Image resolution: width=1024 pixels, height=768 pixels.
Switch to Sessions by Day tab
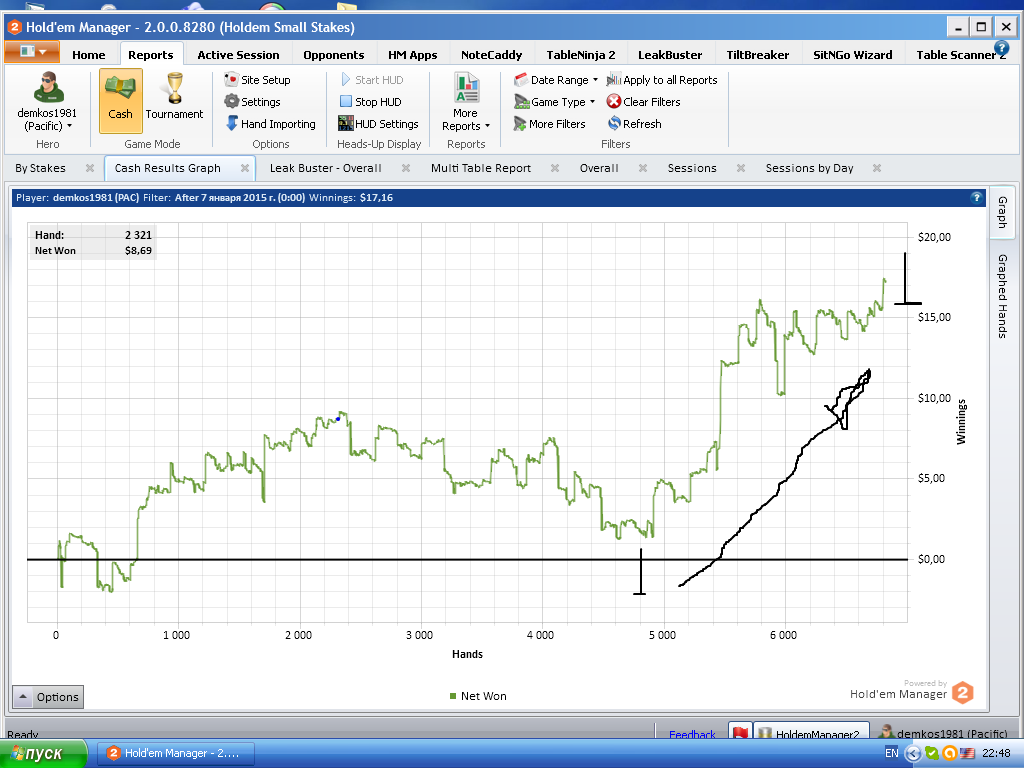[809, 168]
